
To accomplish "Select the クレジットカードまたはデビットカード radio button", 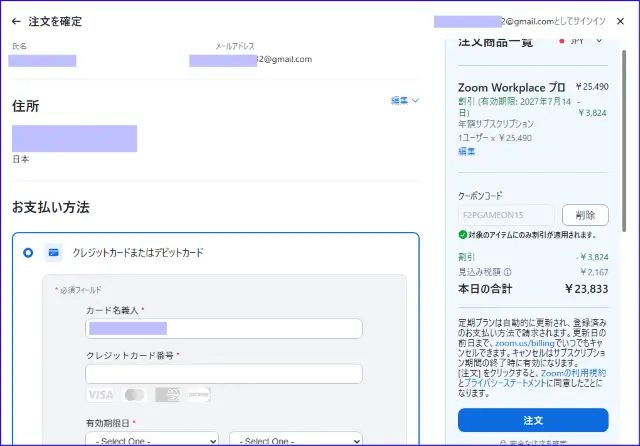I will click(28, 253).
